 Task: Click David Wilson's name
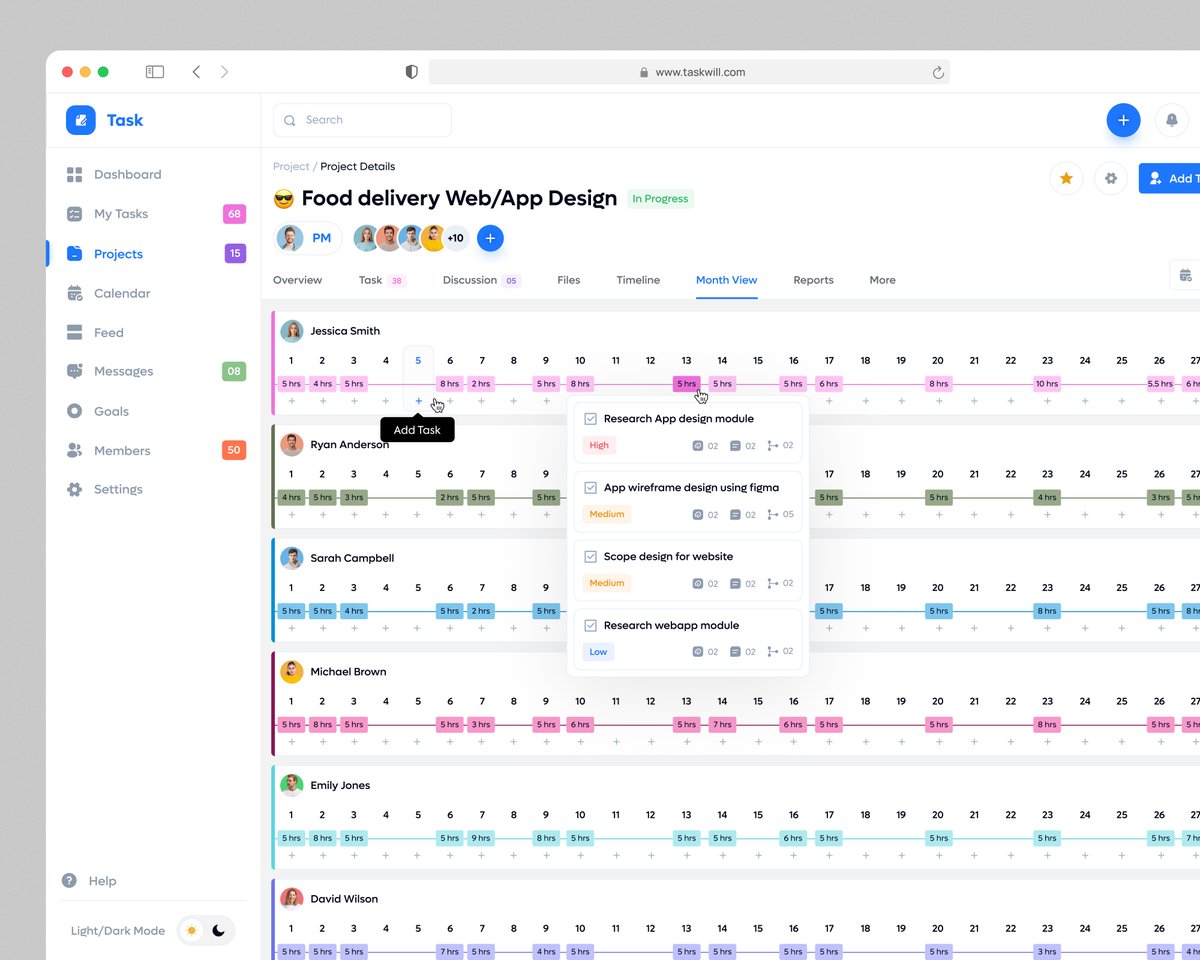click(344, 899)
